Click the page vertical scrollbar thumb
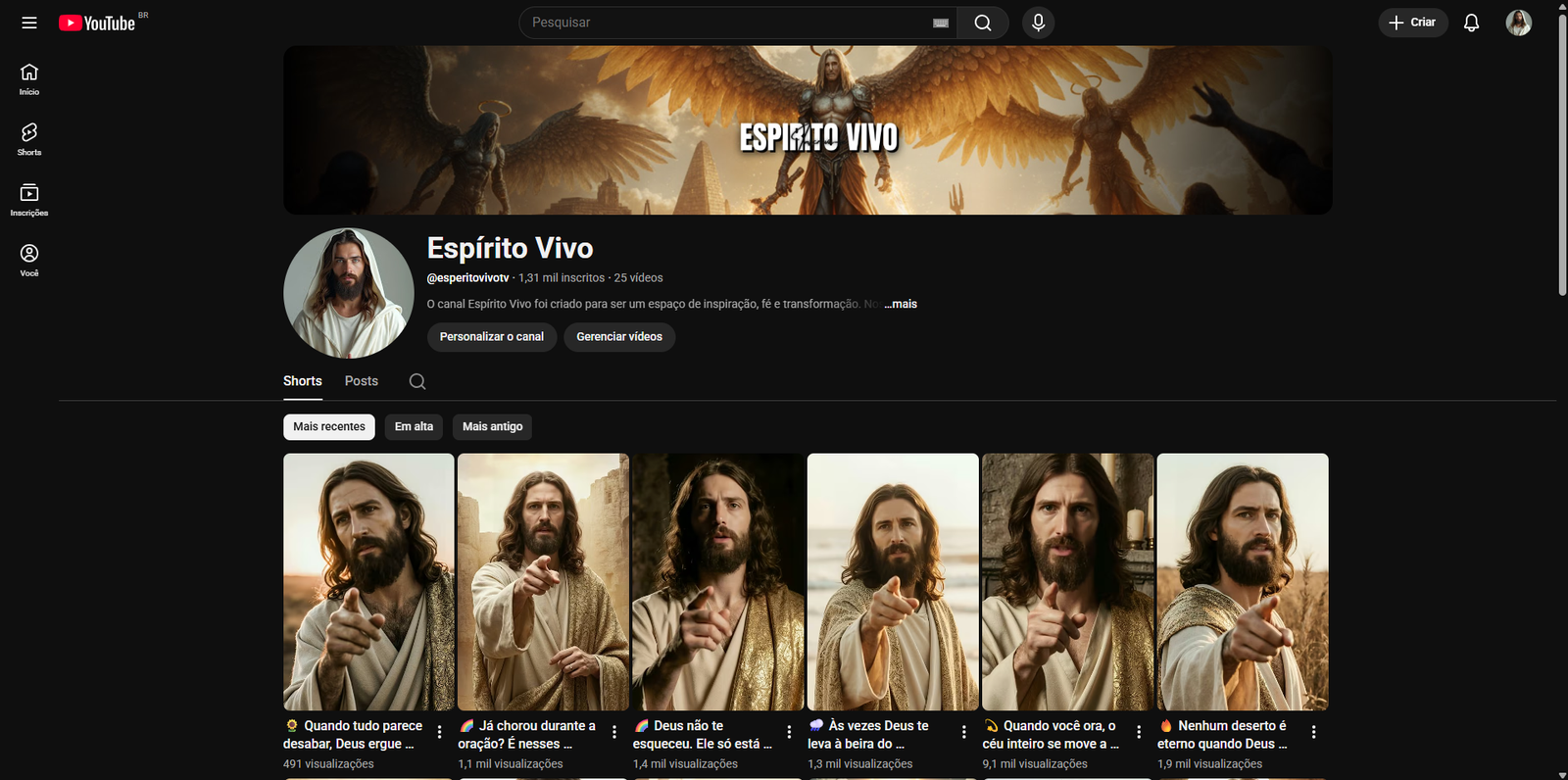 point(1562,155)
